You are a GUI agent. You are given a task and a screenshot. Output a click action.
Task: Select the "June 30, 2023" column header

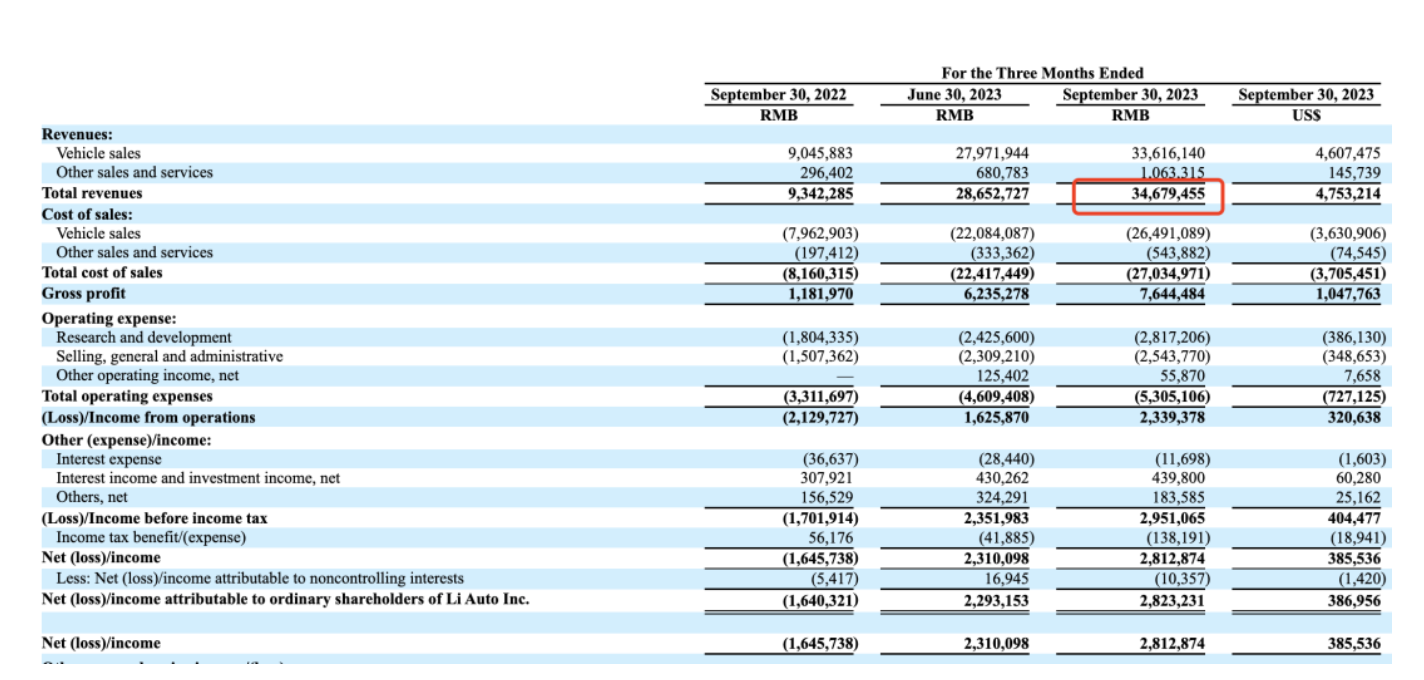(x=955, y=95)
